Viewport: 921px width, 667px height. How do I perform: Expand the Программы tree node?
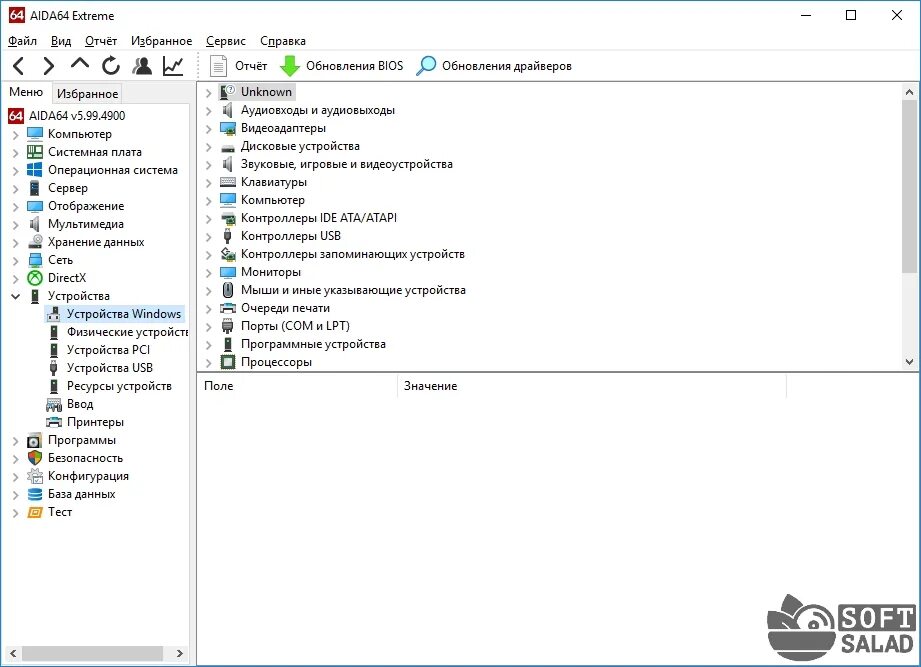(15, 440)
